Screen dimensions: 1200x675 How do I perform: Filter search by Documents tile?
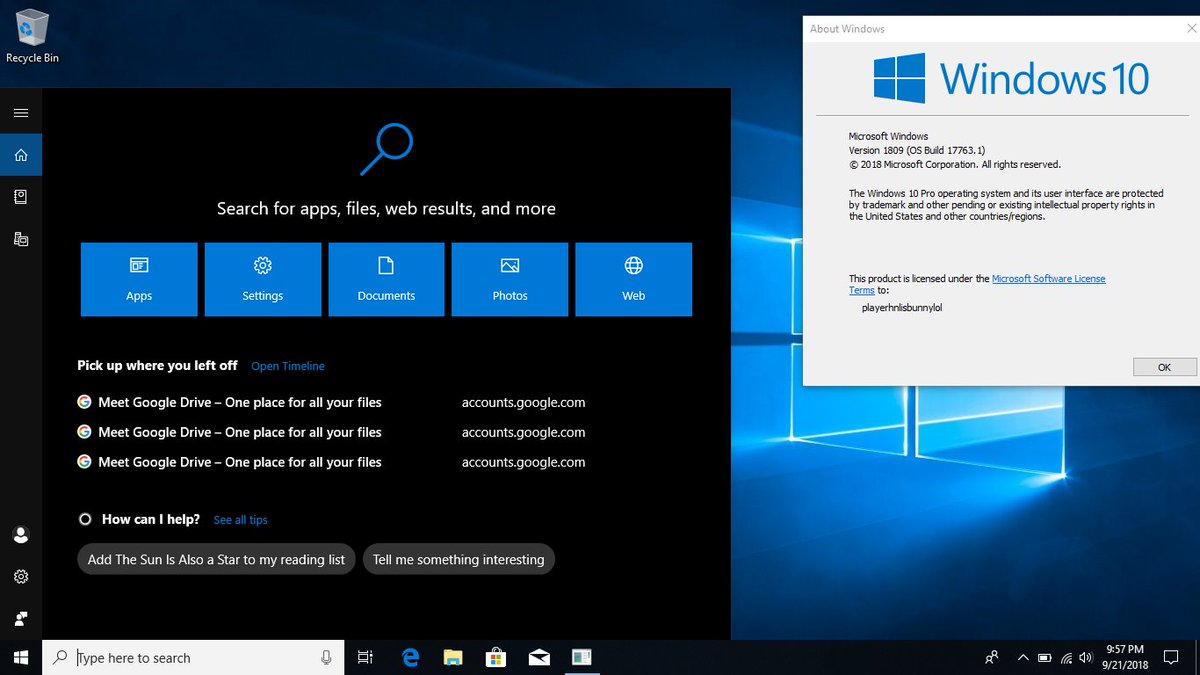pos(386,279)
